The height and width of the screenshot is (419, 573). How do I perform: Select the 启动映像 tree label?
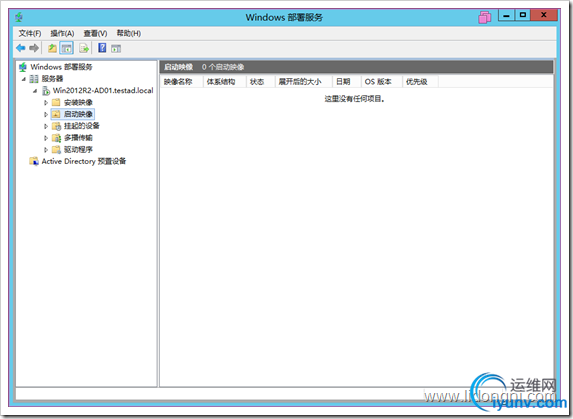coord(78,114)
